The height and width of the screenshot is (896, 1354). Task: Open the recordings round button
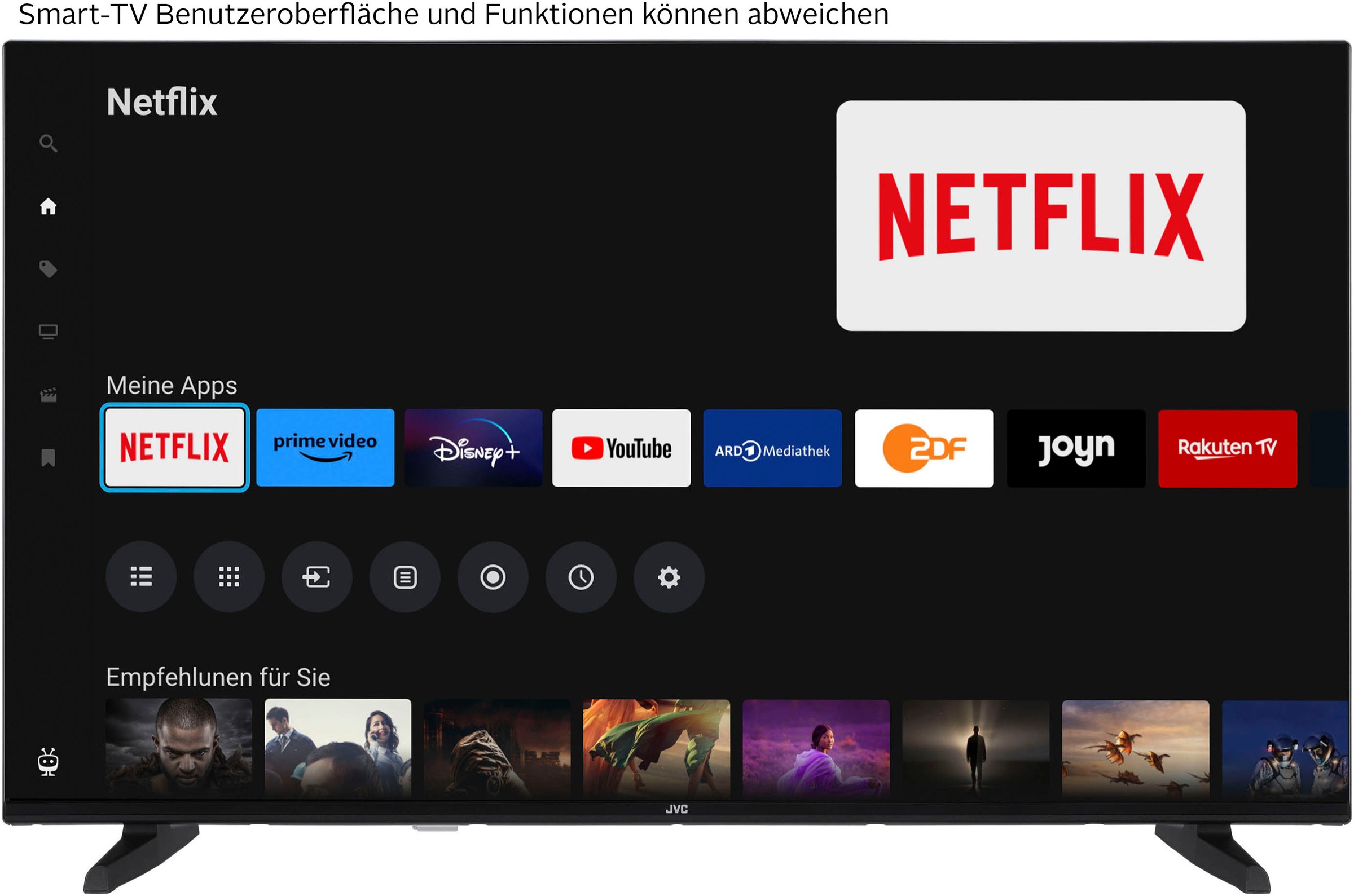tap(493, 577)
